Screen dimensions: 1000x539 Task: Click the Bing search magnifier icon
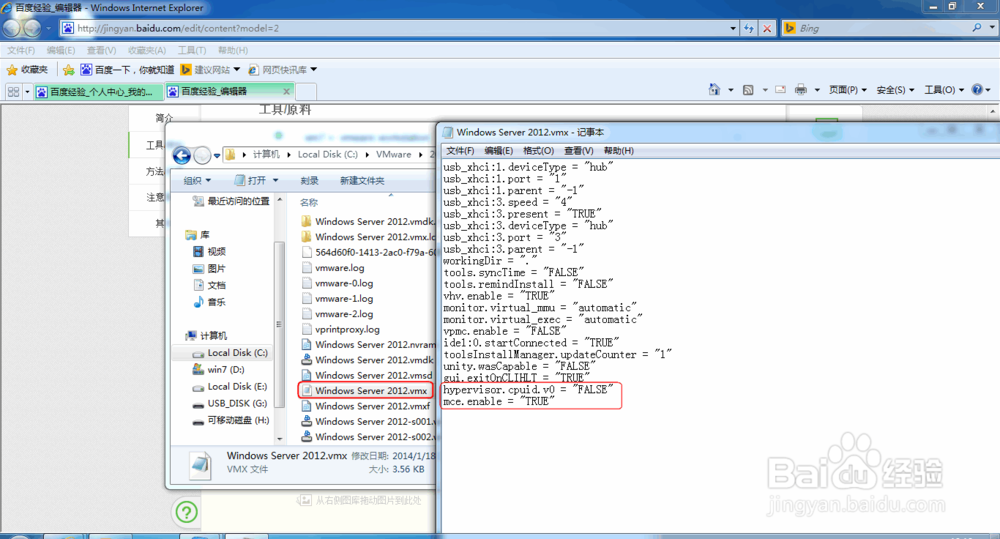(977, 28)
